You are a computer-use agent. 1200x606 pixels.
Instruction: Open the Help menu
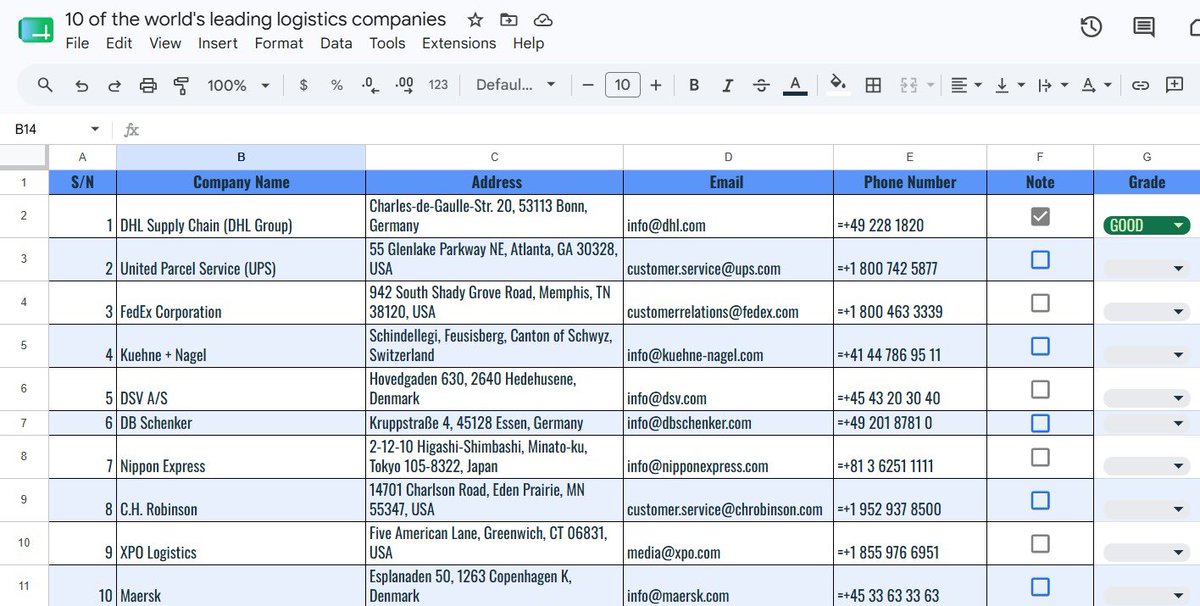529,43
